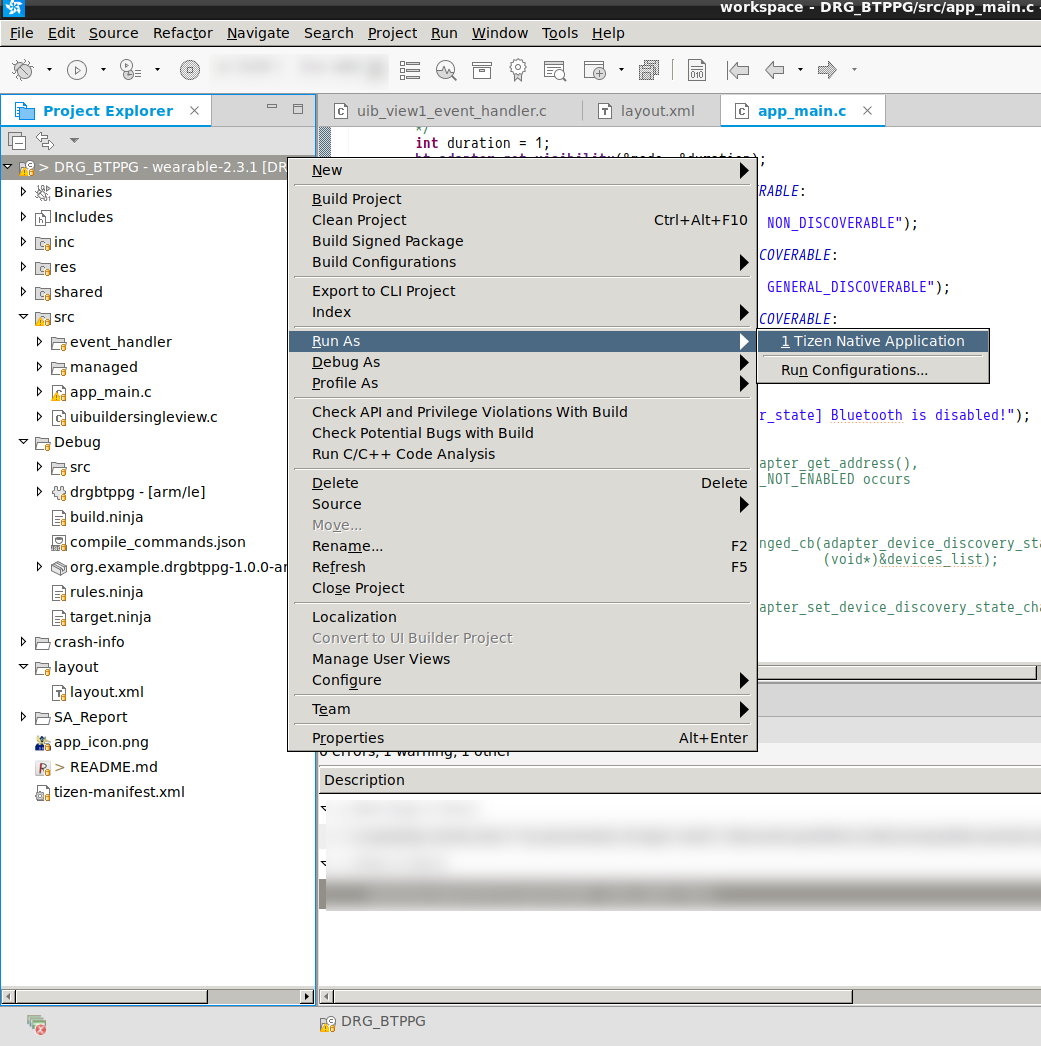Click the Forward navigation arrow icon
This screenshot has height=1046, width=1041.
coord(827,69)
